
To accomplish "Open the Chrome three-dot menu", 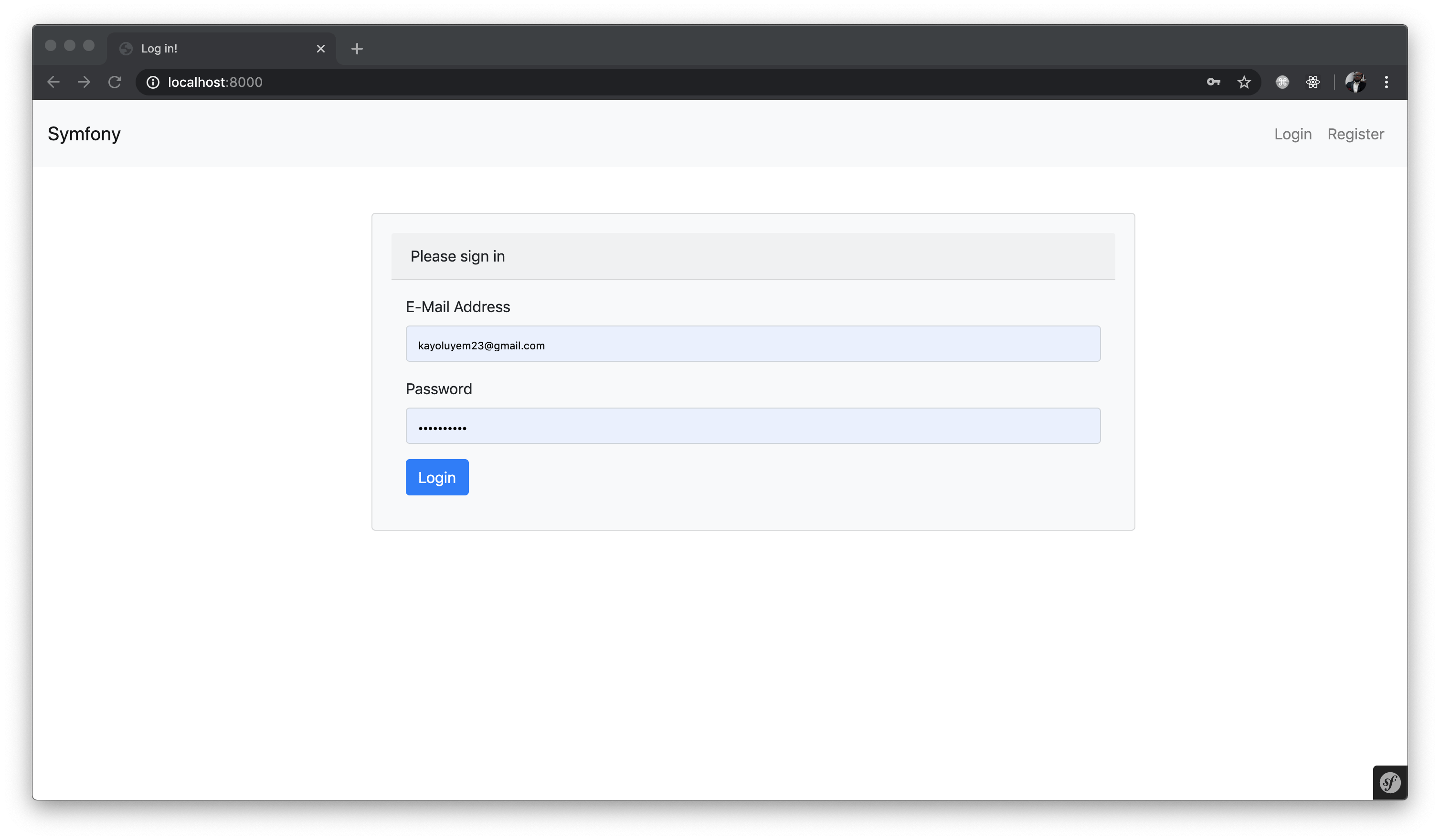I will click(1387, 82).
